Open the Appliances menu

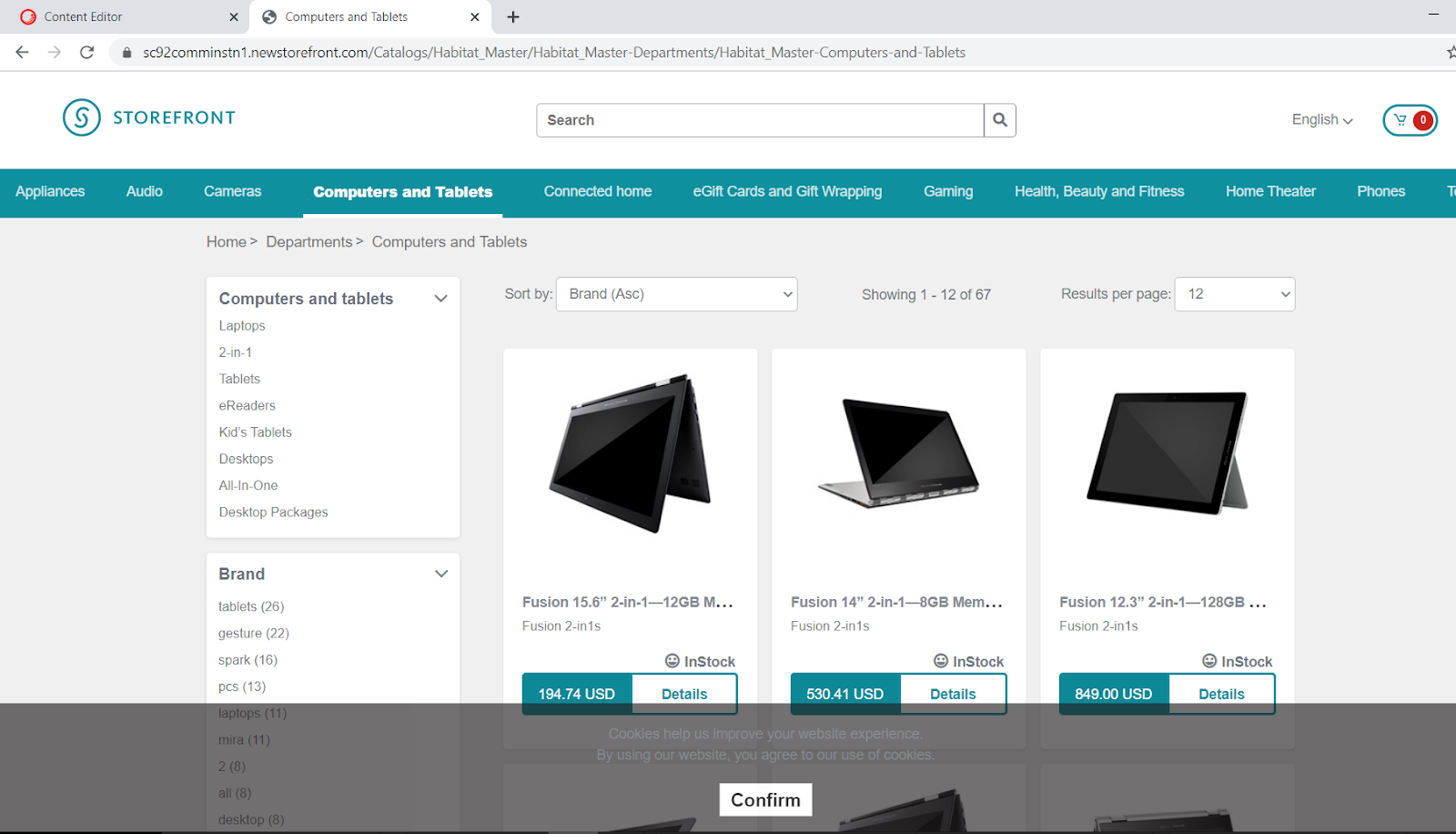click(50, 191)
